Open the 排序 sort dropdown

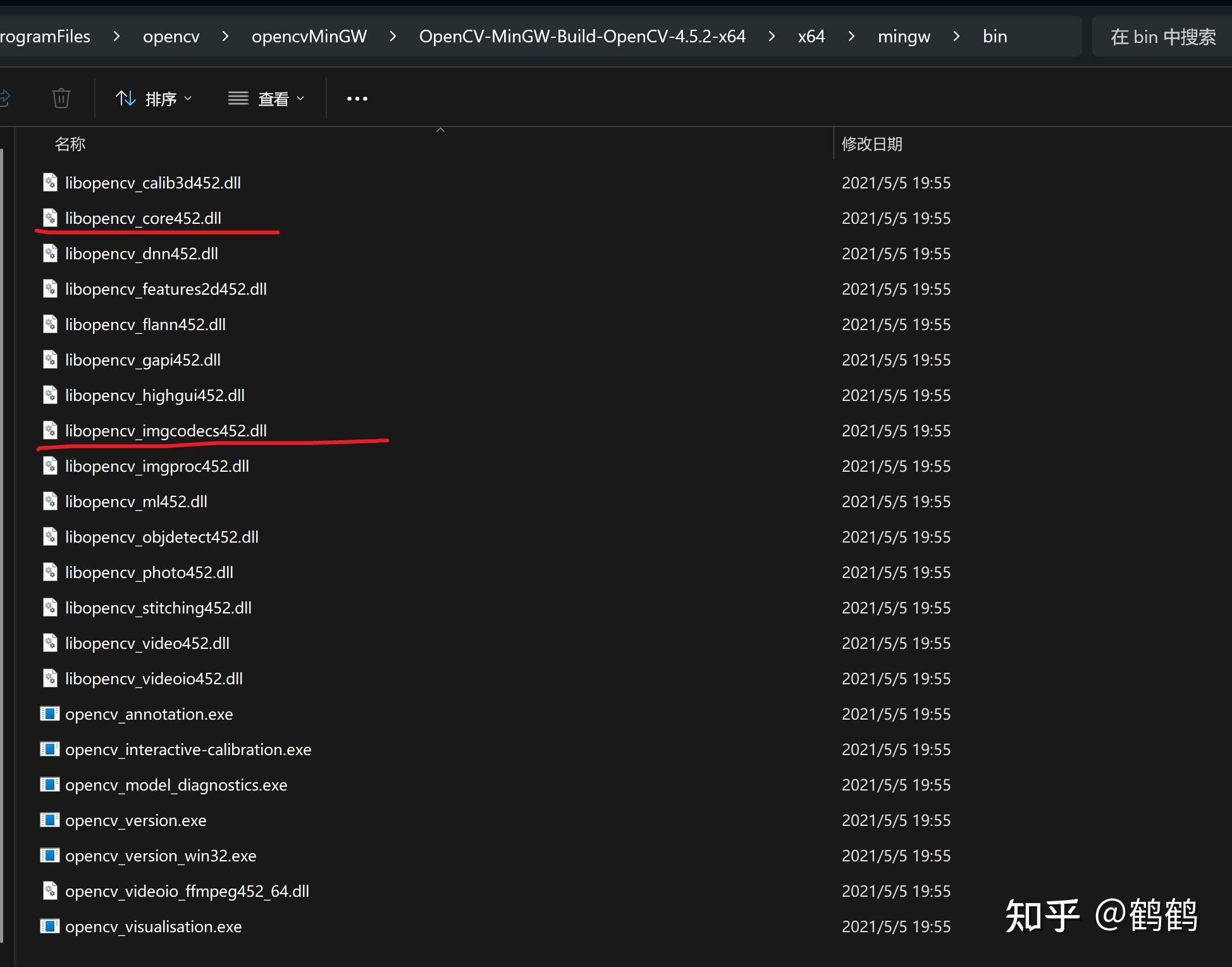[154, 99]
